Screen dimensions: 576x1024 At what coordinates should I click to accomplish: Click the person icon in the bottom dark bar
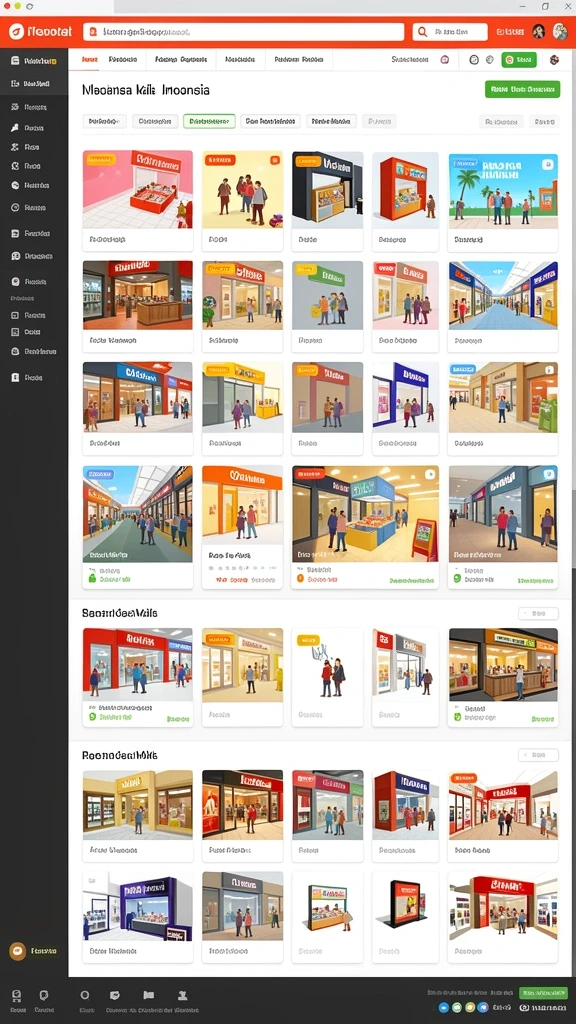point(183,995)
